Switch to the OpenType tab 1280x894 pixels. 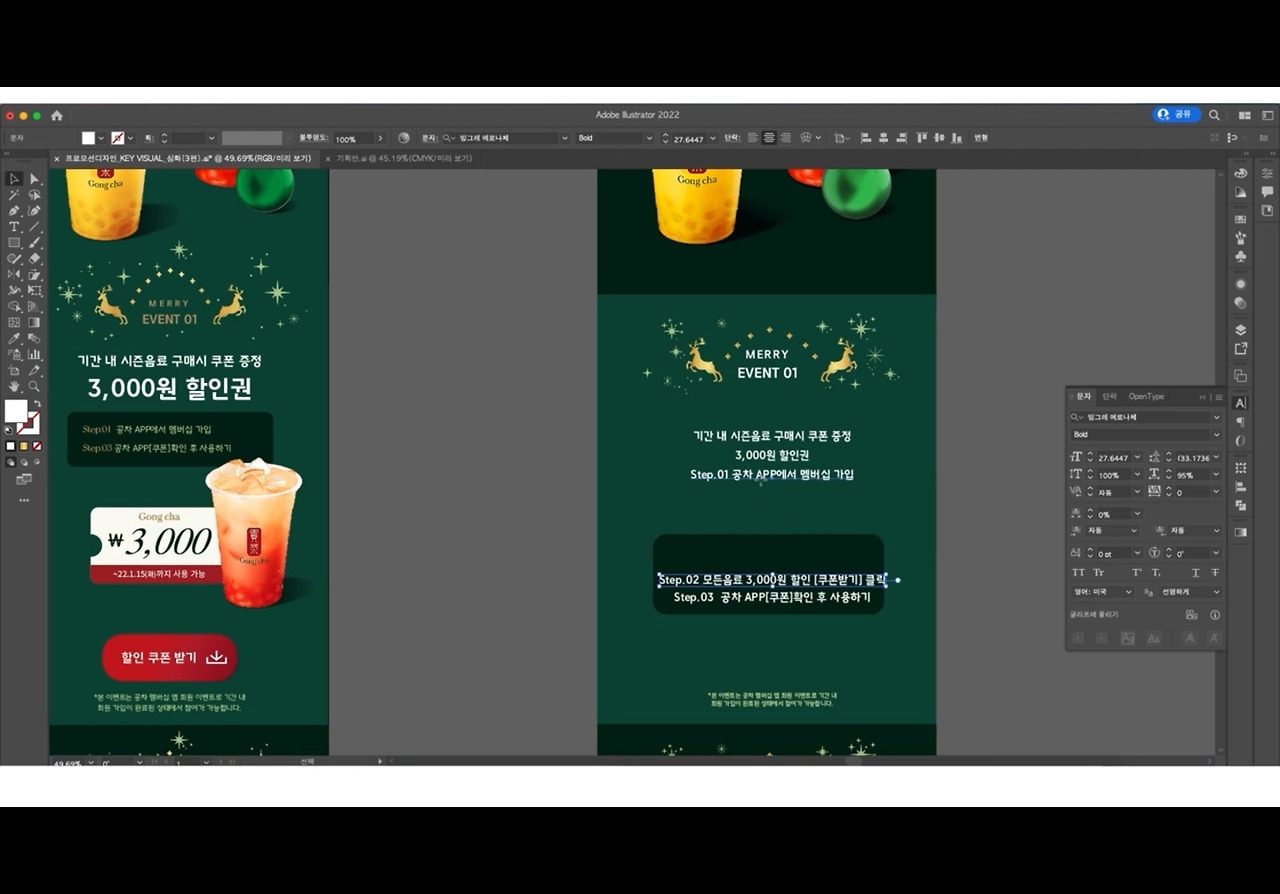tap(1146, 397)
